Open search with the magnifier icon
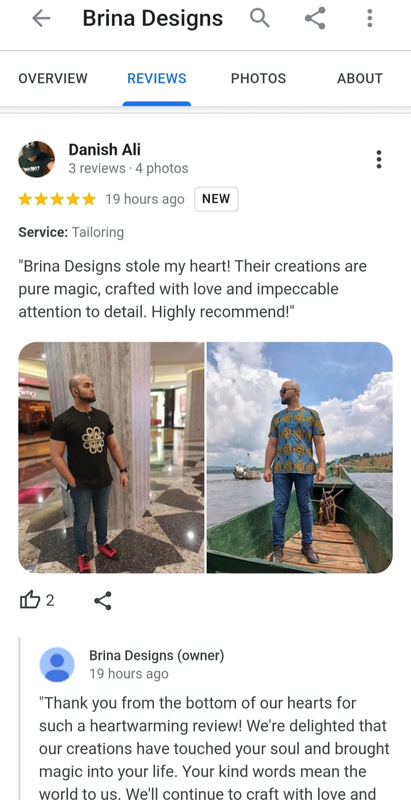This screenshot has width=411, height=800. (260, 18)
